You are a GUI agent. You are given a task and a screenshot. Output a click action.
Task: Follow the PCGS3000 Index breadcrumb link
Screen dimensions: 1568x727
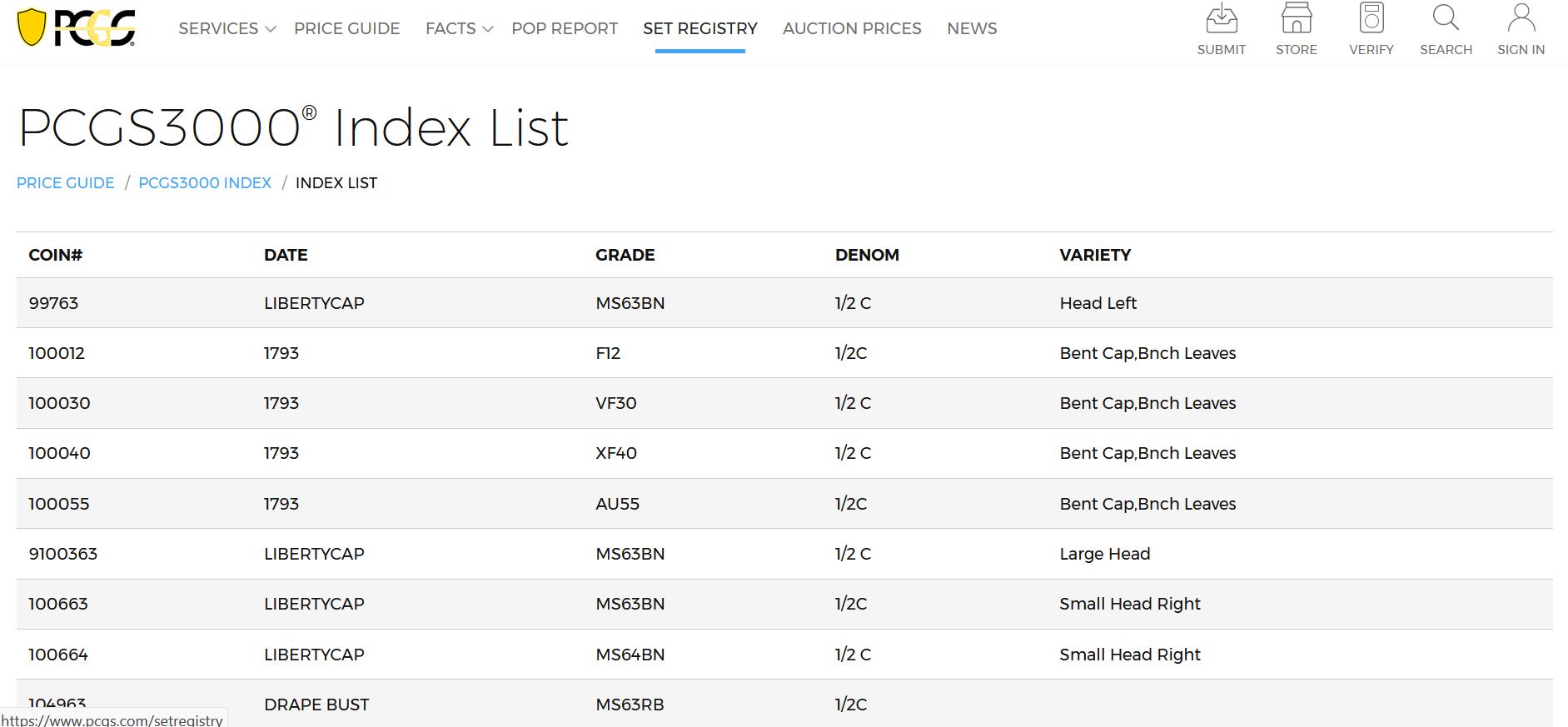click(x=205, y=183)
